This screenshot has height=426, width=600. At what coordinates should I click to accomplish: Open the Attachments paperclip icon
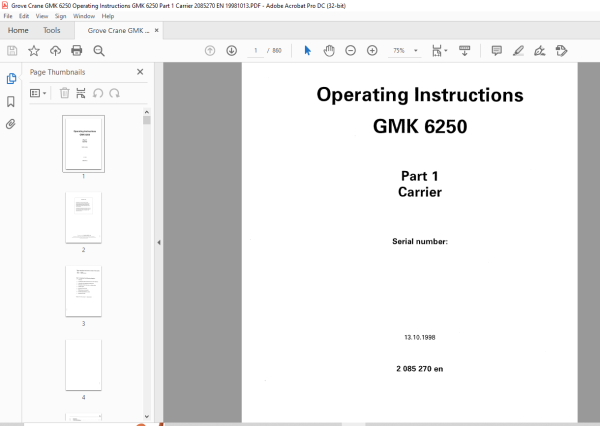click(11, 124)
